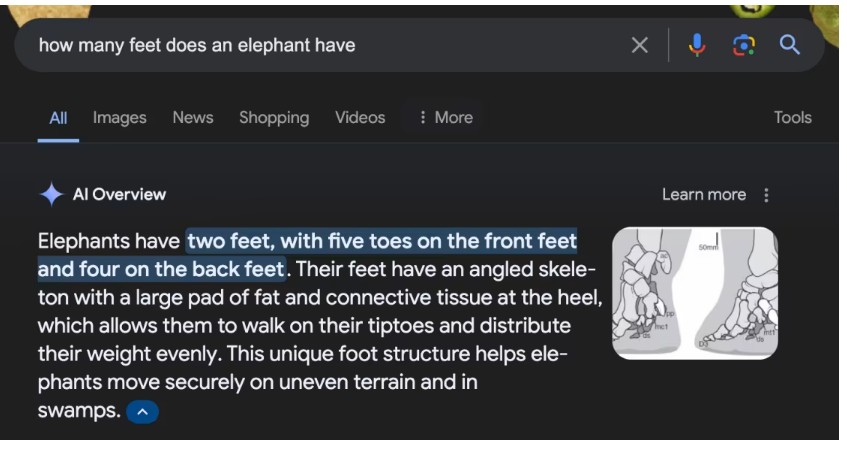Open the three-dot menu beside Learn more

click(767, 195)
